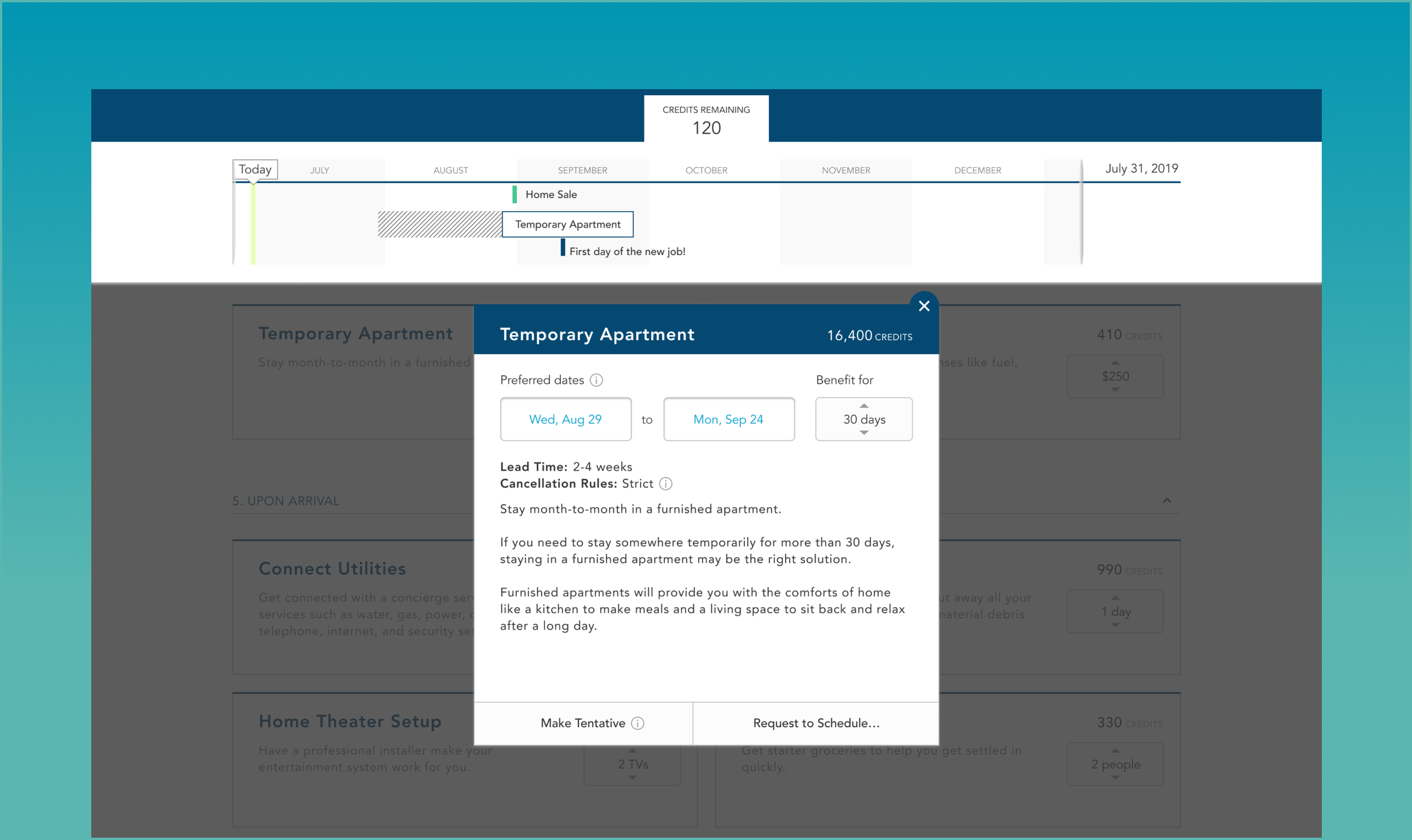This screenshot has height=840, width=1412.
Task: Click Make Tentative button
Action: tap(582, 723)
